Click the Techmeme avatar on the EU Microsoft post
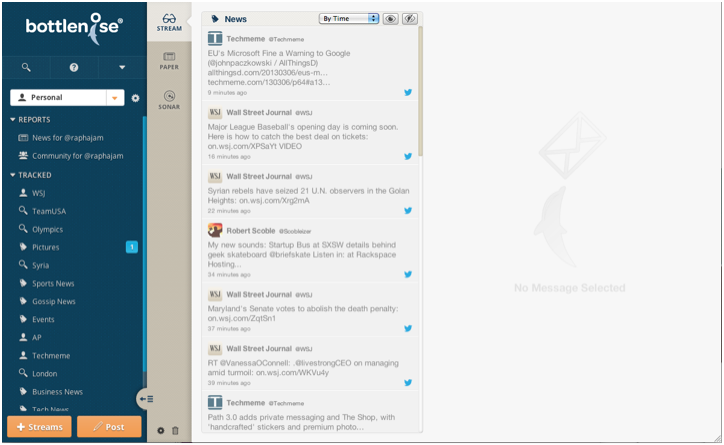724x445 pixels. click(215, 38)
